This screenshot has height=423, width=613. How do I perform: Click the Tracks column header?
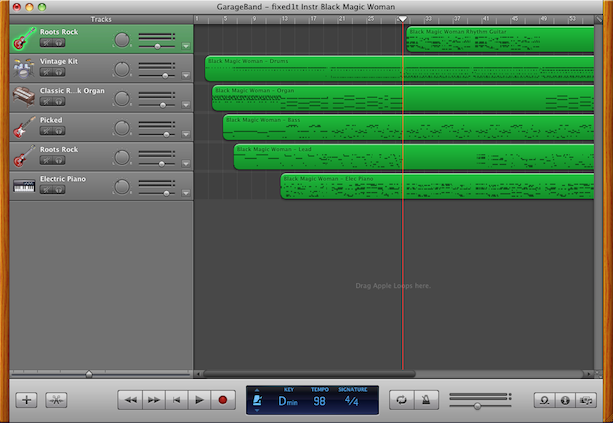(x=101, y=19)
